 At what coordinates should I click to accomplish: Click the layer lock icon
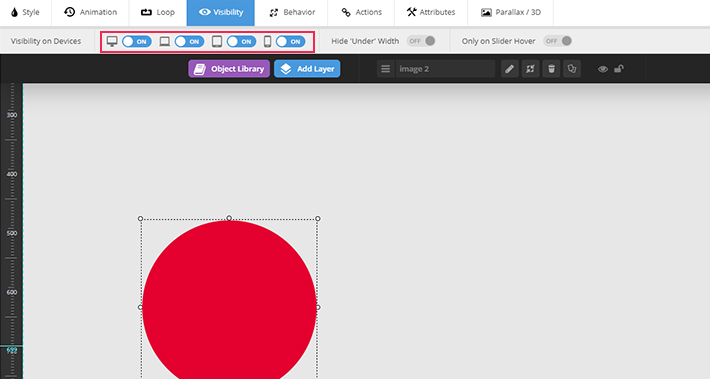[619, 69]
